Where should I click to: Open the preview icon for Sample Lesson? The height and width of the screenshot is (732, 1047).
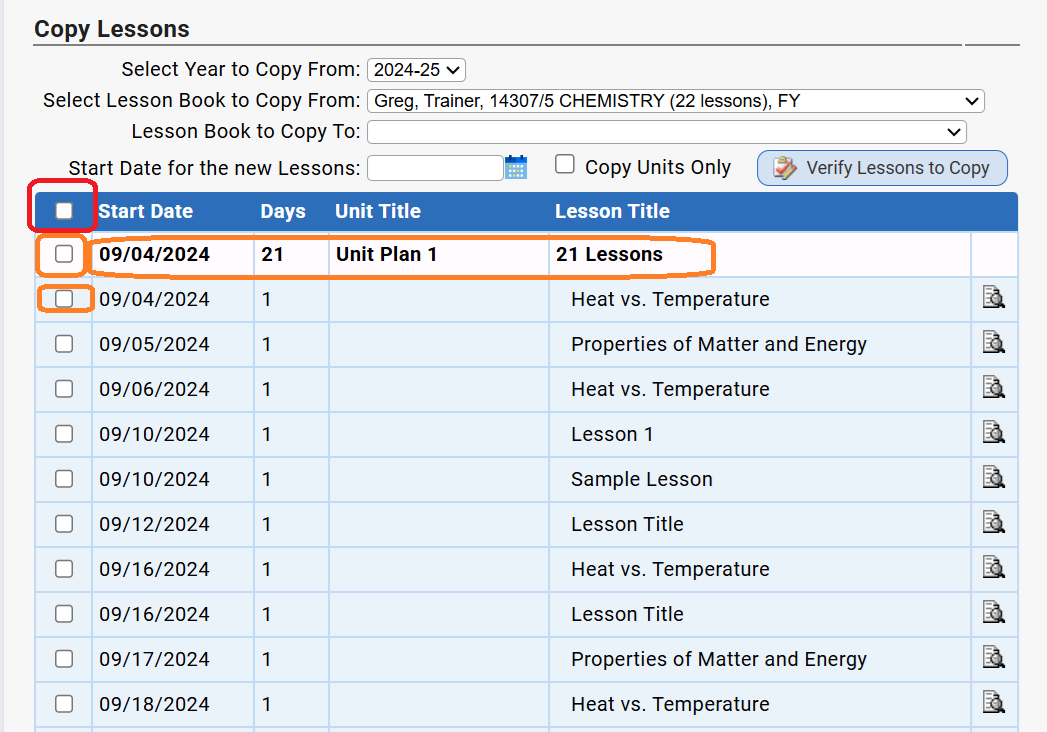[994, 478]
